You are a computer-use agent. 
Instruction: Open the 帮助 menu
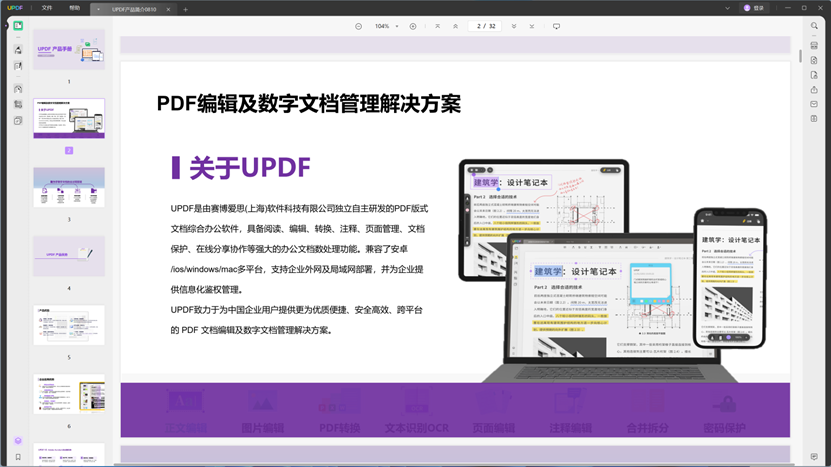(x=75, y=8)
